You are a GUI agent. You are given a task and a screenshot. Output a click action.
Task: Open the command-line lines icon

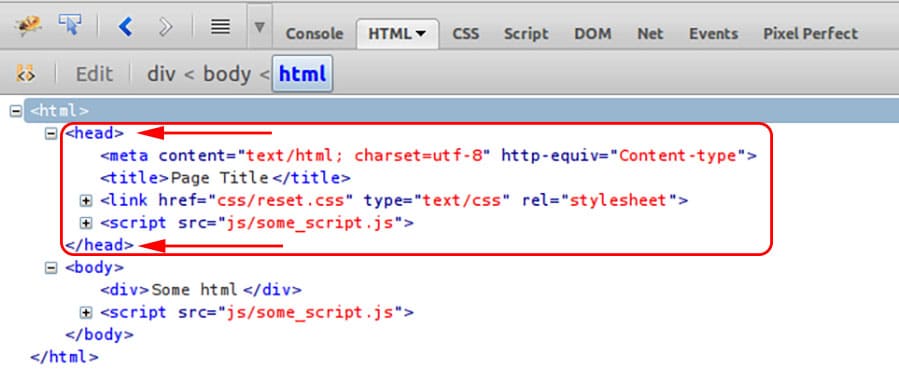220,26
